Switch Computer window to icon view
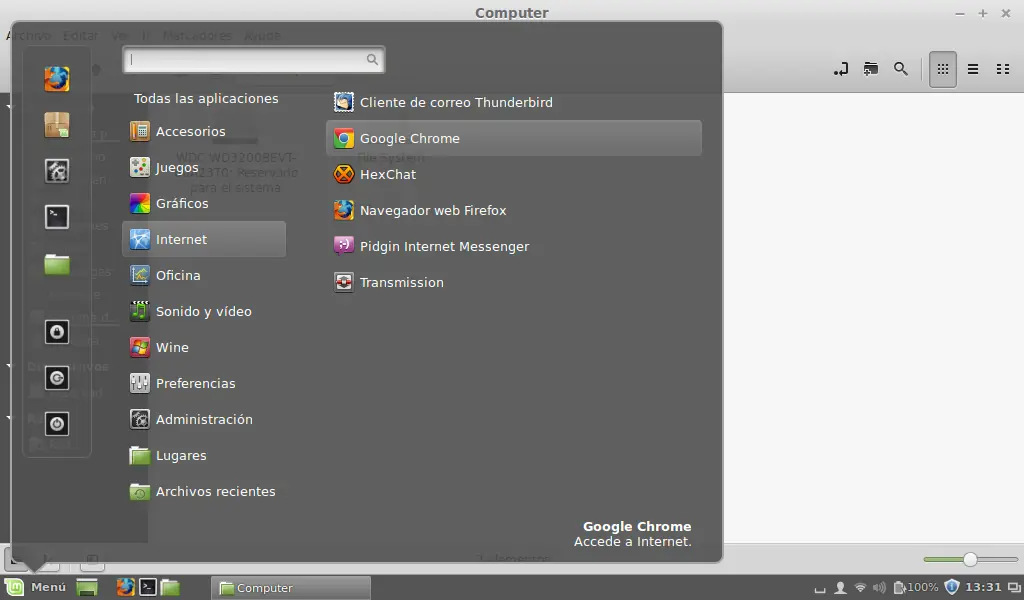This screenshot has width=1024, height=600. [x=942, y=69]
